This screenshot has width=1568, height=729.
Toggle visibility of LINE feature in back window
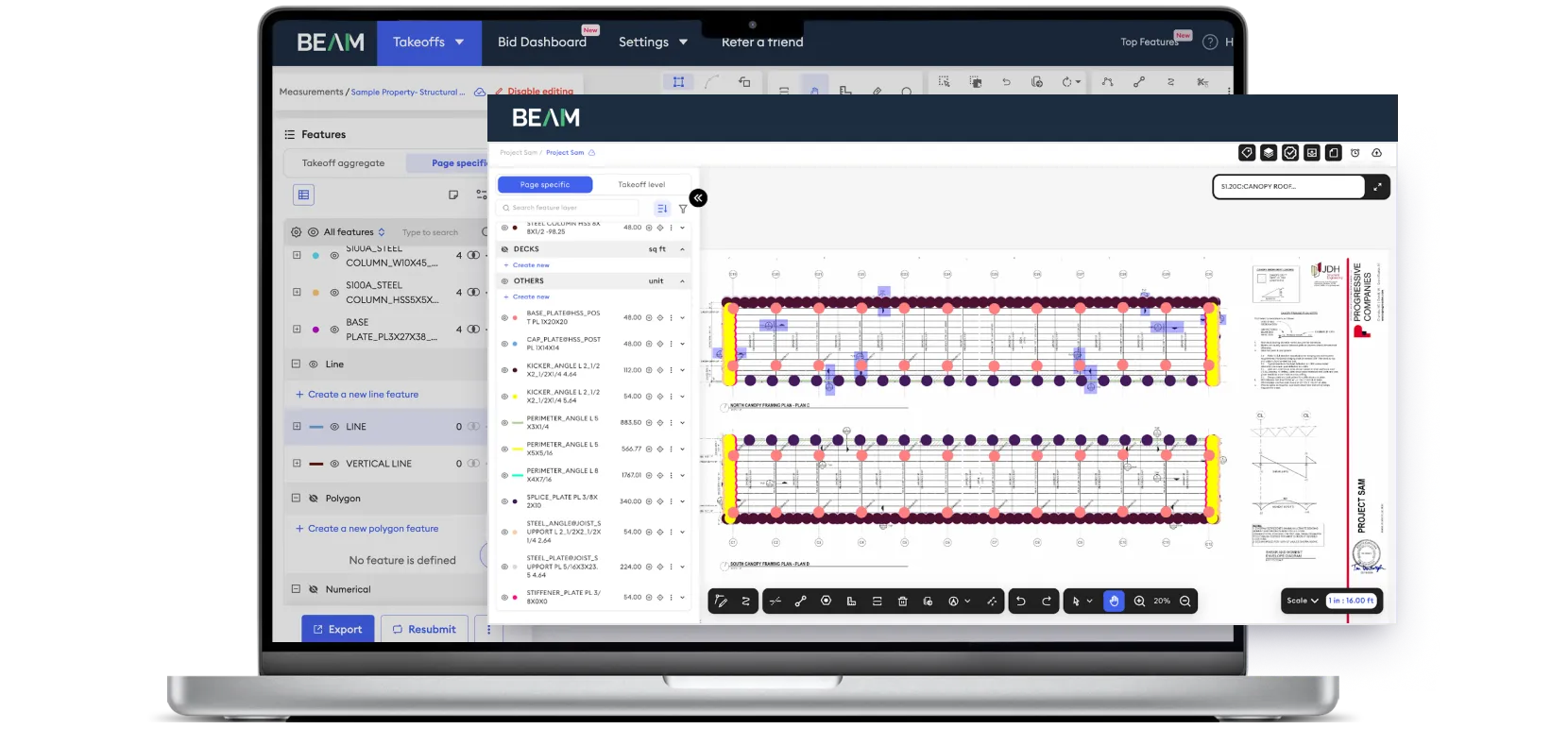334,427
